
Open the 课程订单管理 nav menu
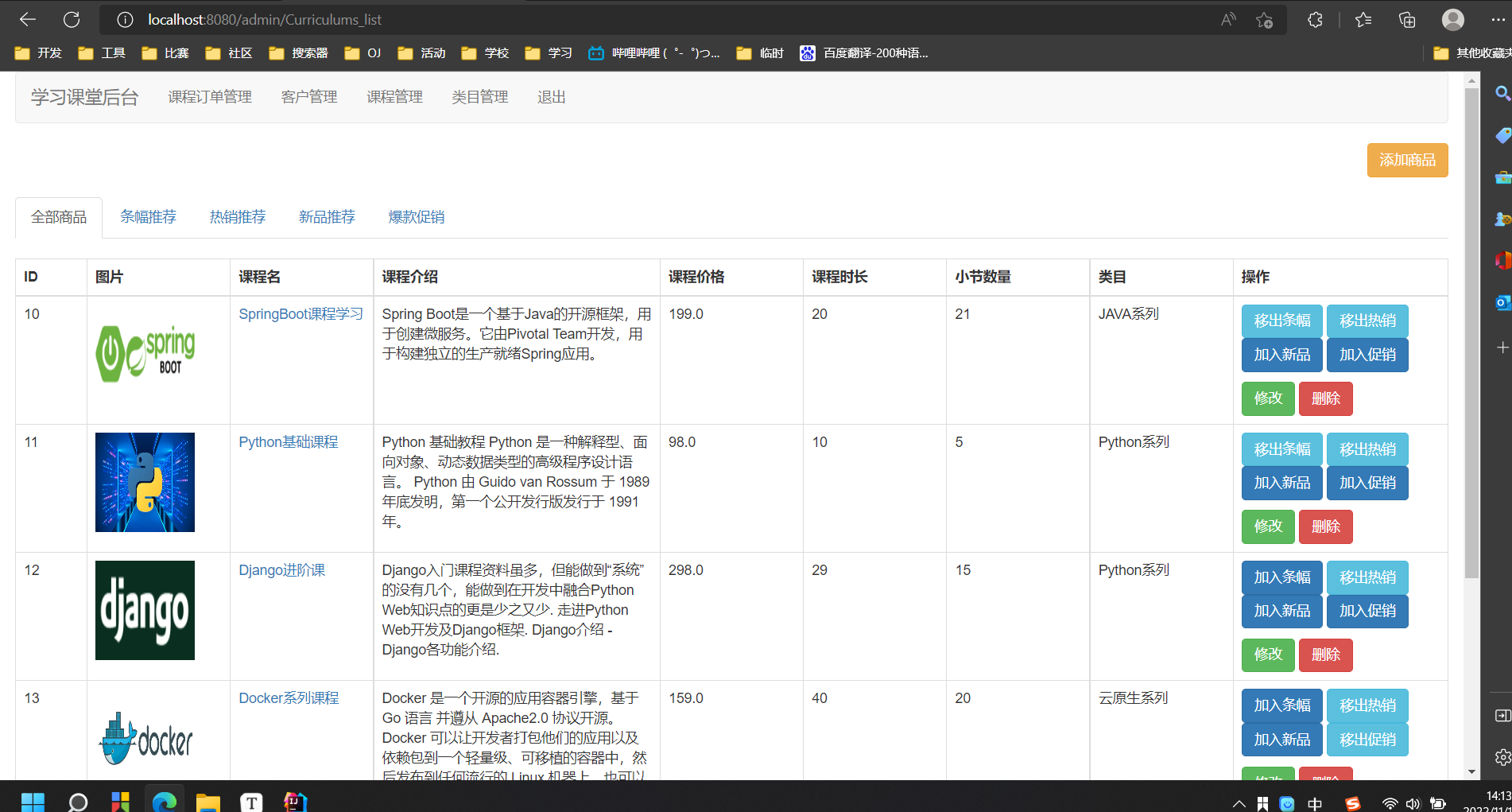210,97
